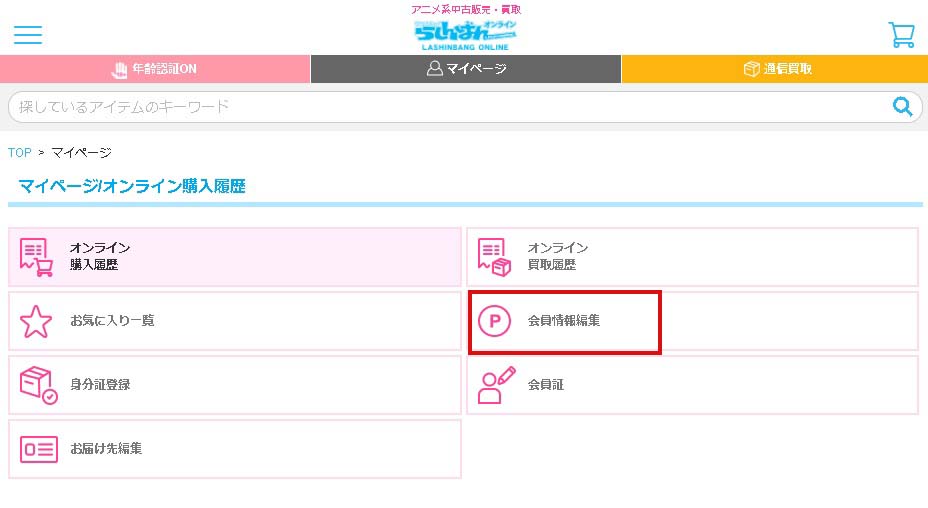
Task: Focus the item keyword search field
Action: pyautogui.click(x=450, y=106)
